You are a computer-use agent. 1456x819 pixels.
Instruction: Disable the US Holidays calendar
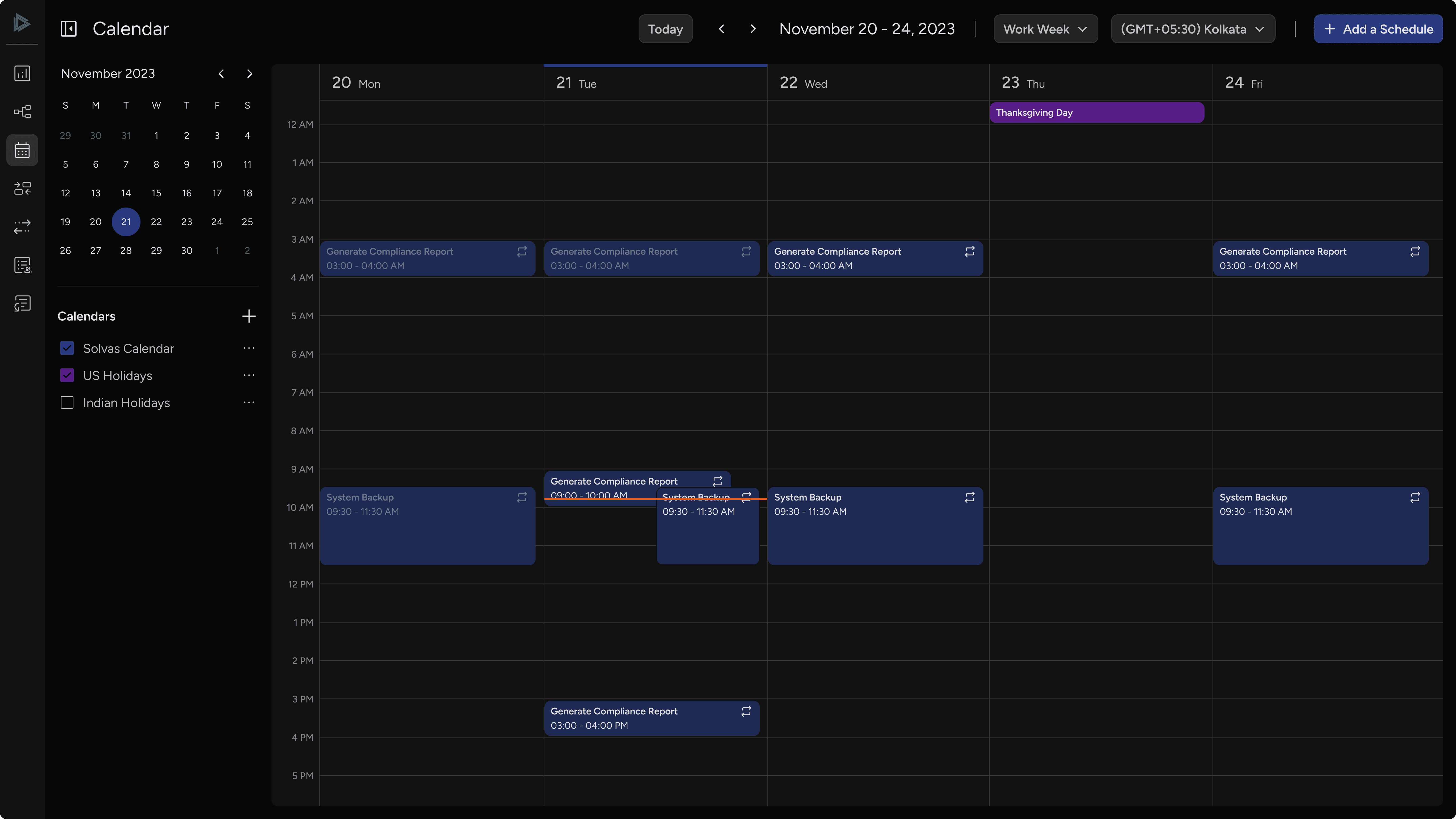[x=67, y=375]
